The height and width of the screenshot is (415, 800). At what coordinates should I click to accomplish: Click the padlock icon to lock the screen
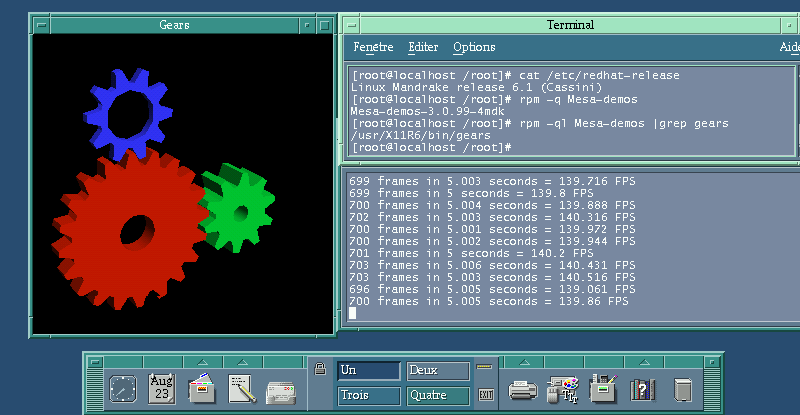[320, 369]
